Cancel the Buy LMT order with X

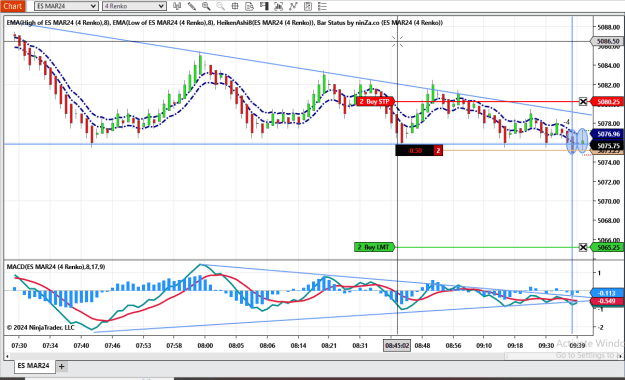tap(583, 247)
